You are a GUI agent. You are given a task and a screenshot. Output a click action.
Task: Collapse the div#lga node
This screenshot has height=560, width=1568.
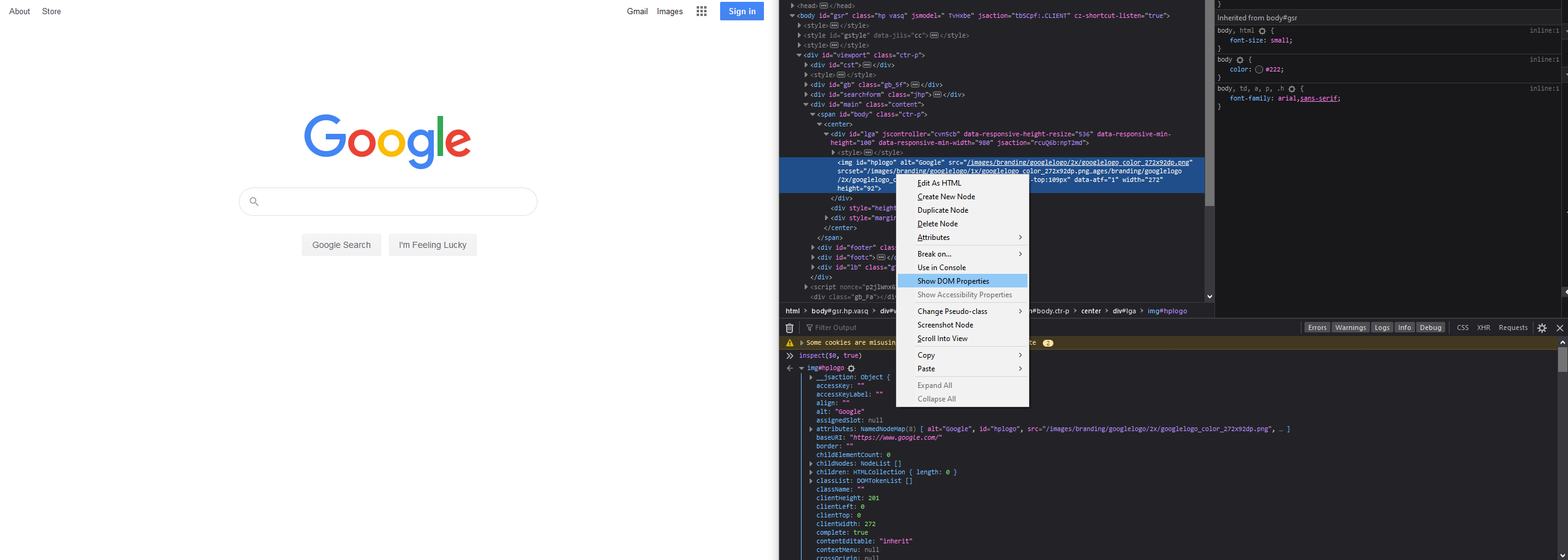[826, 134]
